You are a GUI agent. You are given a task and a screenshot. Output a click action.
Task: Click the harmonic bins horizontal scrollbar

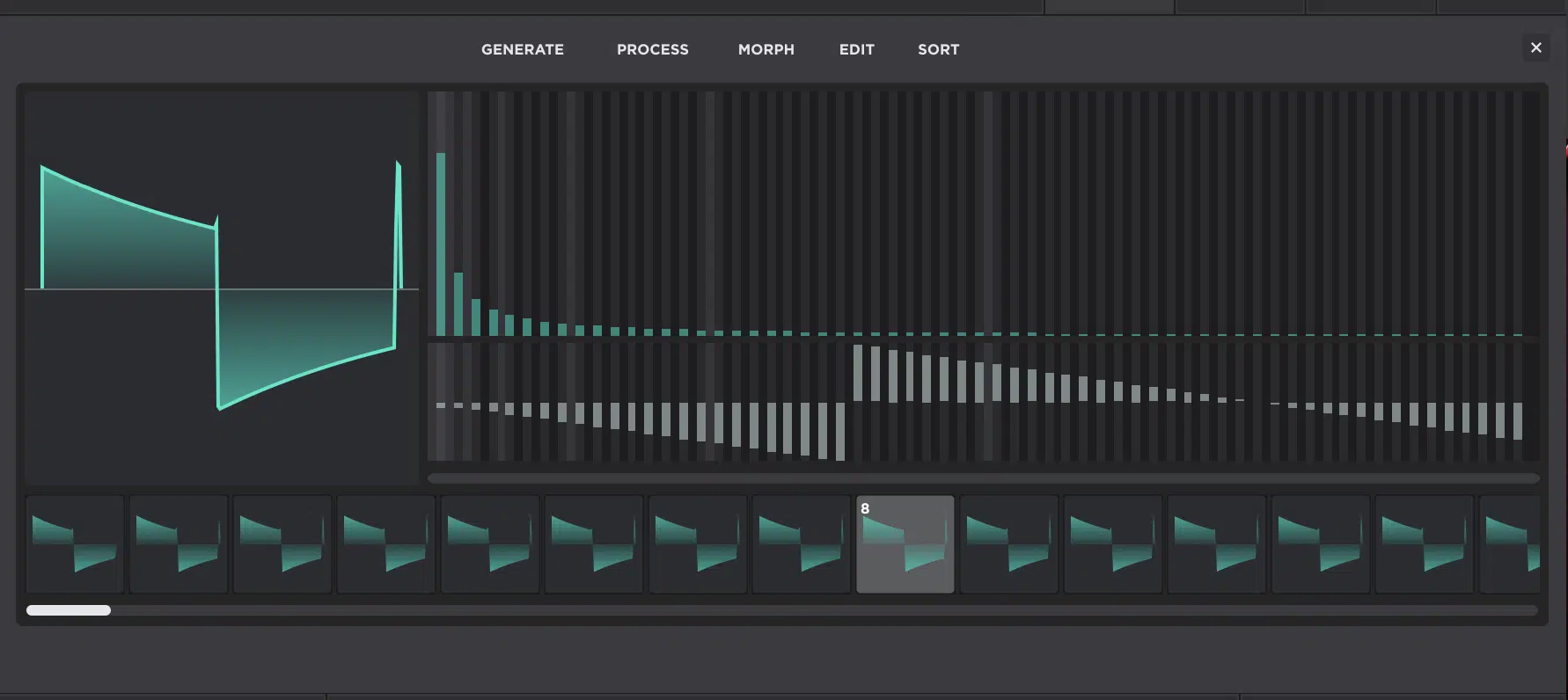(x=982, y=478)
